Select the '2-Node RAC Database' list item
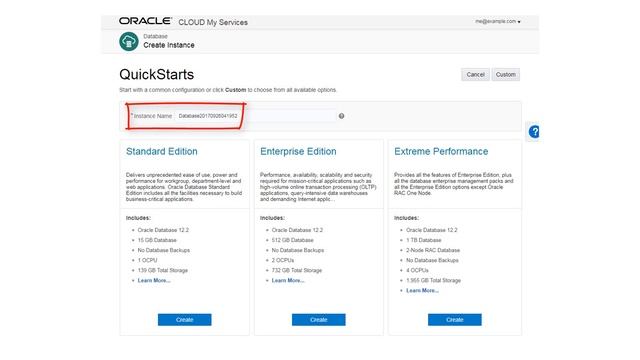This screenshot has width=640, height=360. 433,250
